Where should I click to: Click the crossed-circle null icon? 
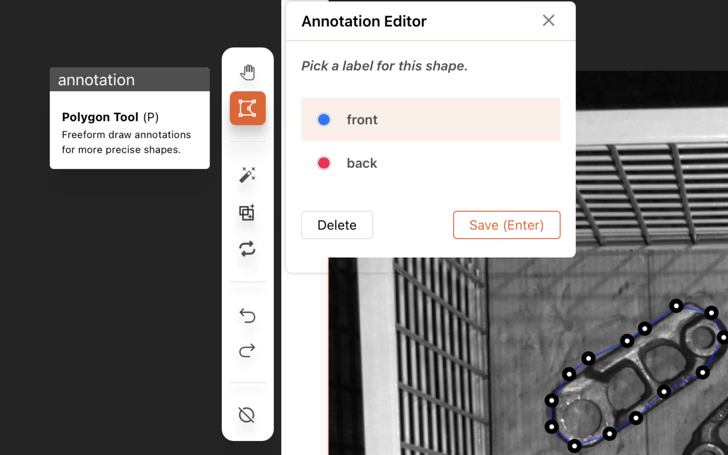tap(247, 415)
